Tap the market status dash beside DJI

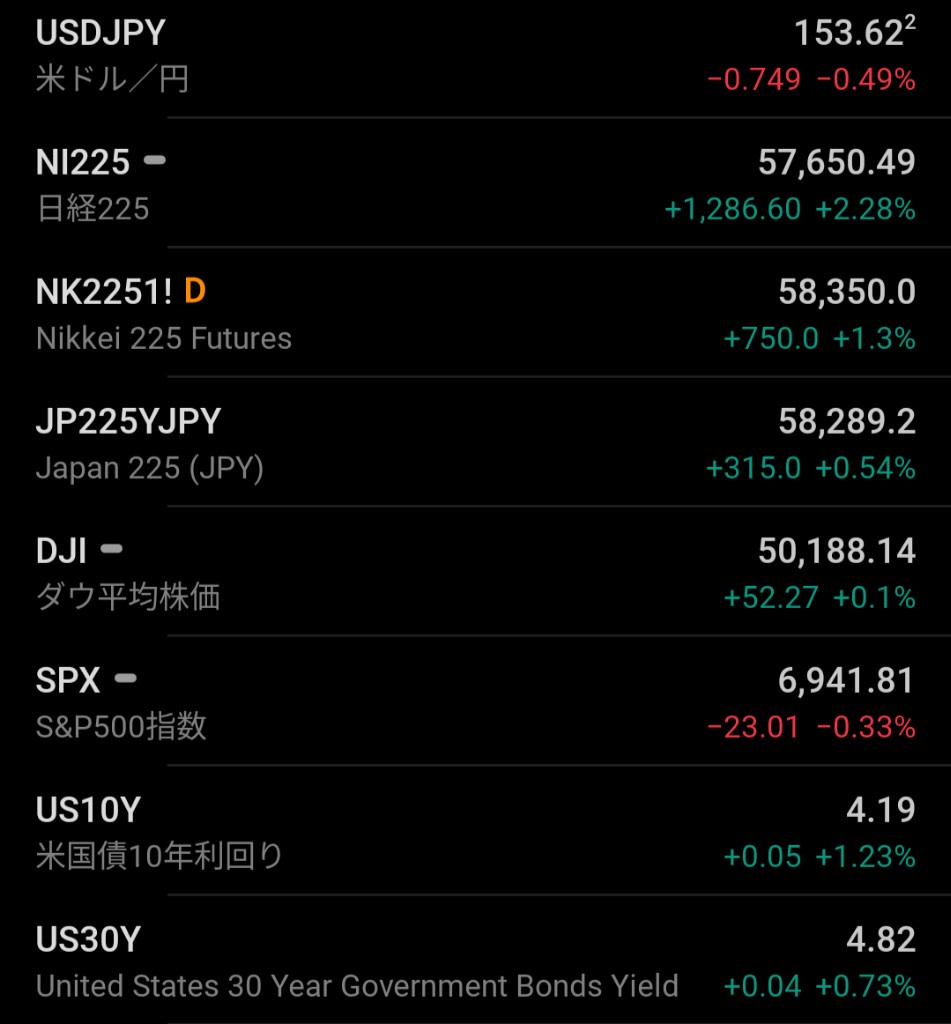pyautogui.click(x=111, y=549)
